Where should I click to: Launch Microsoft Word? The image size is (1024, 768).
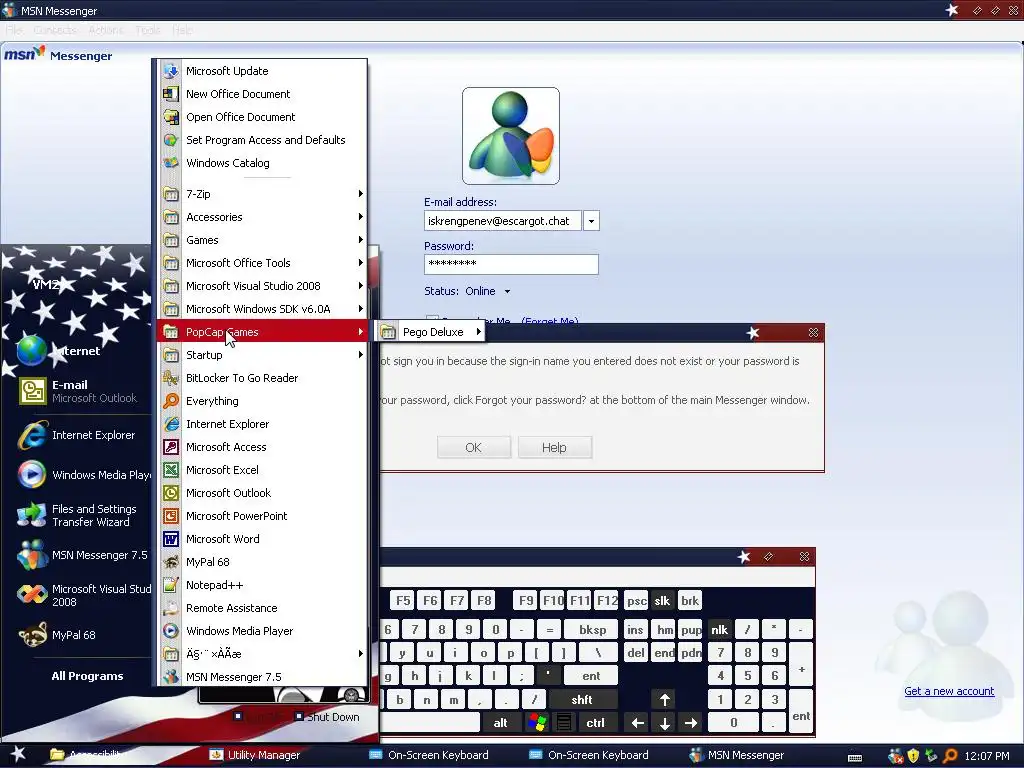pos(261,539)
